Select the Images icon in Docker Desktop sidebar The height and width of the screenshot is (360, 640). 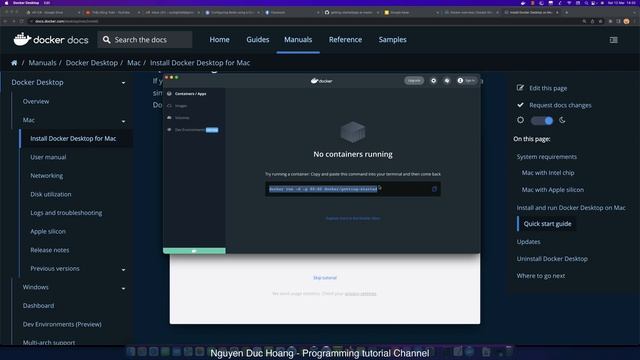click(x=169, y=106)
